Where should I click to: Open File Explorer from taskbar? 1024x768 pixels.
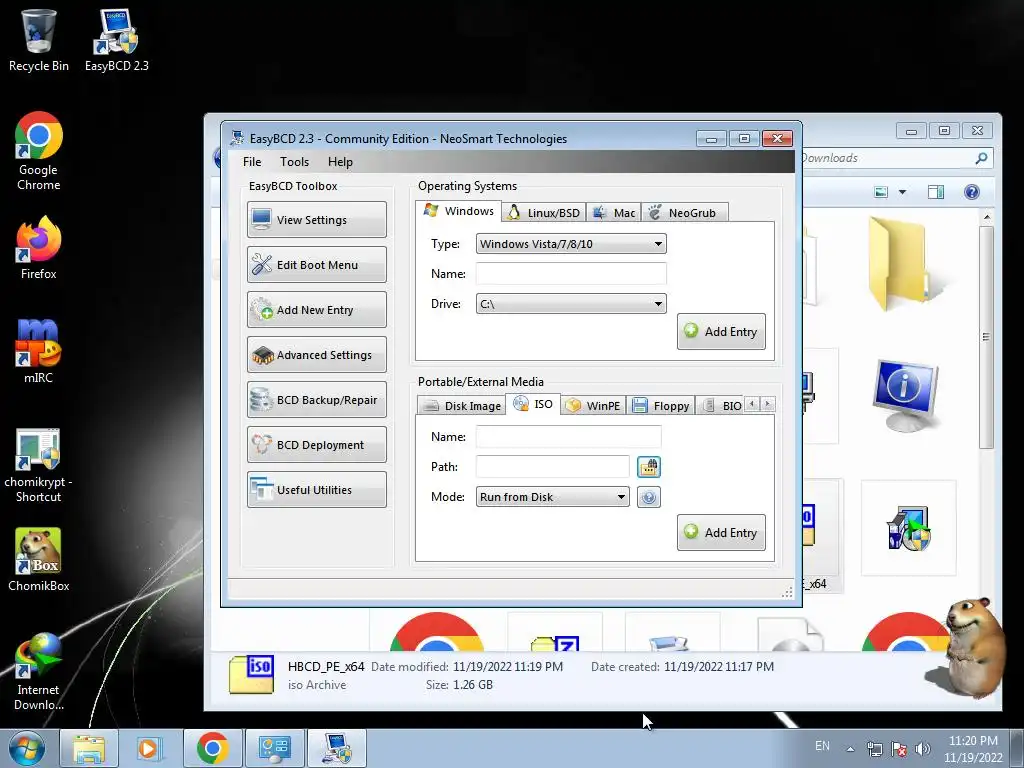click(x=89, y=748)
